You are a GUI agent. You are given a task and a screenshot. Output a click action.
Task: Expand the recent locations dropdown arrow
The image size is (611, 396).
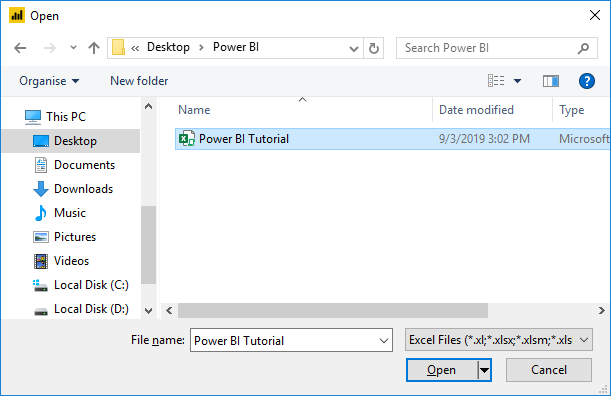(x=73, y=48)
